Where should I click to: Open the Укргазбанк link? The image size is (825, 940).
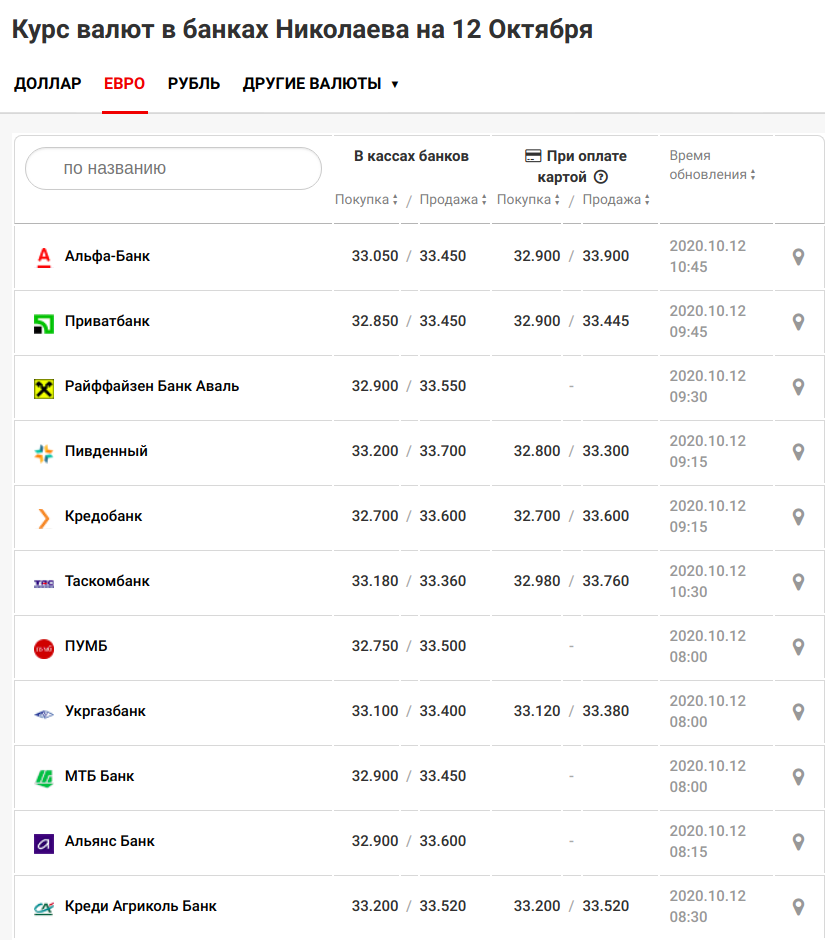point(106,711)
